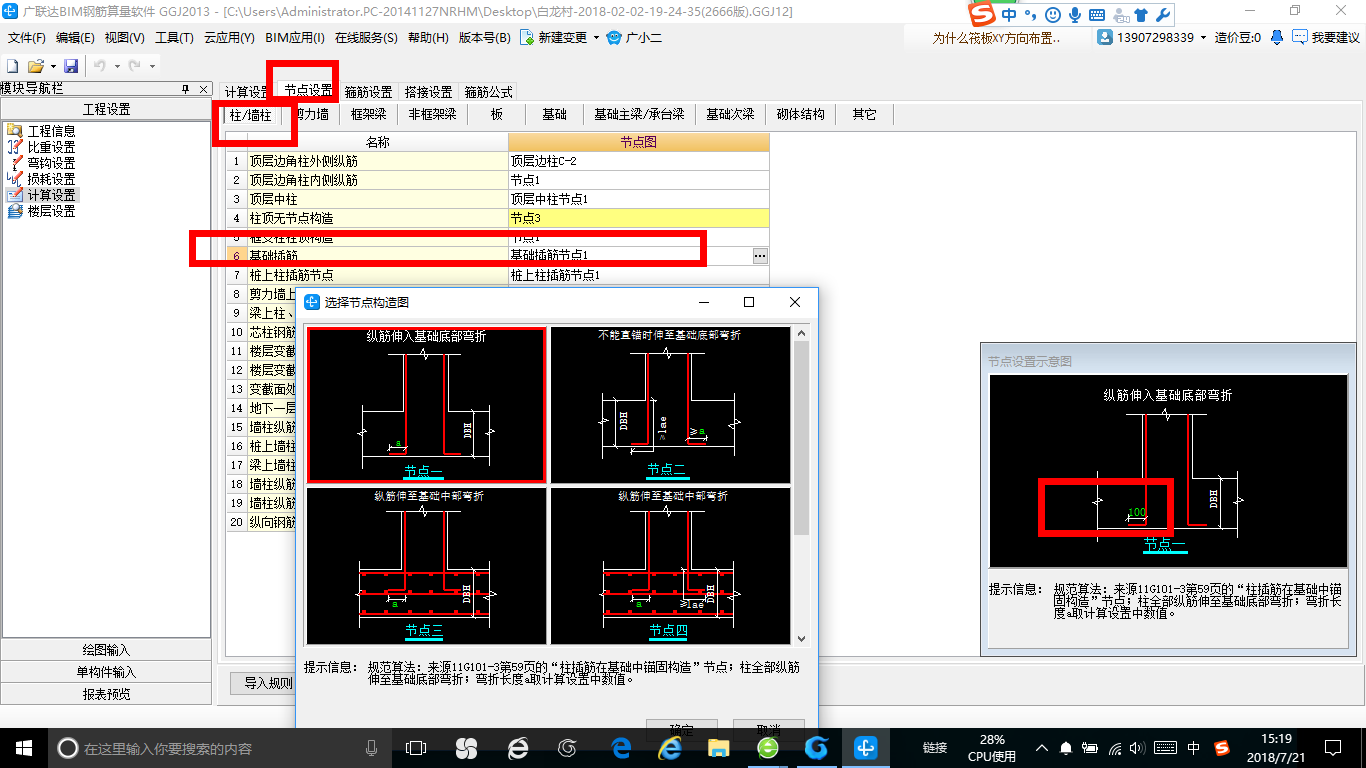Click the Windows search box on taskbar

[220, 748]
